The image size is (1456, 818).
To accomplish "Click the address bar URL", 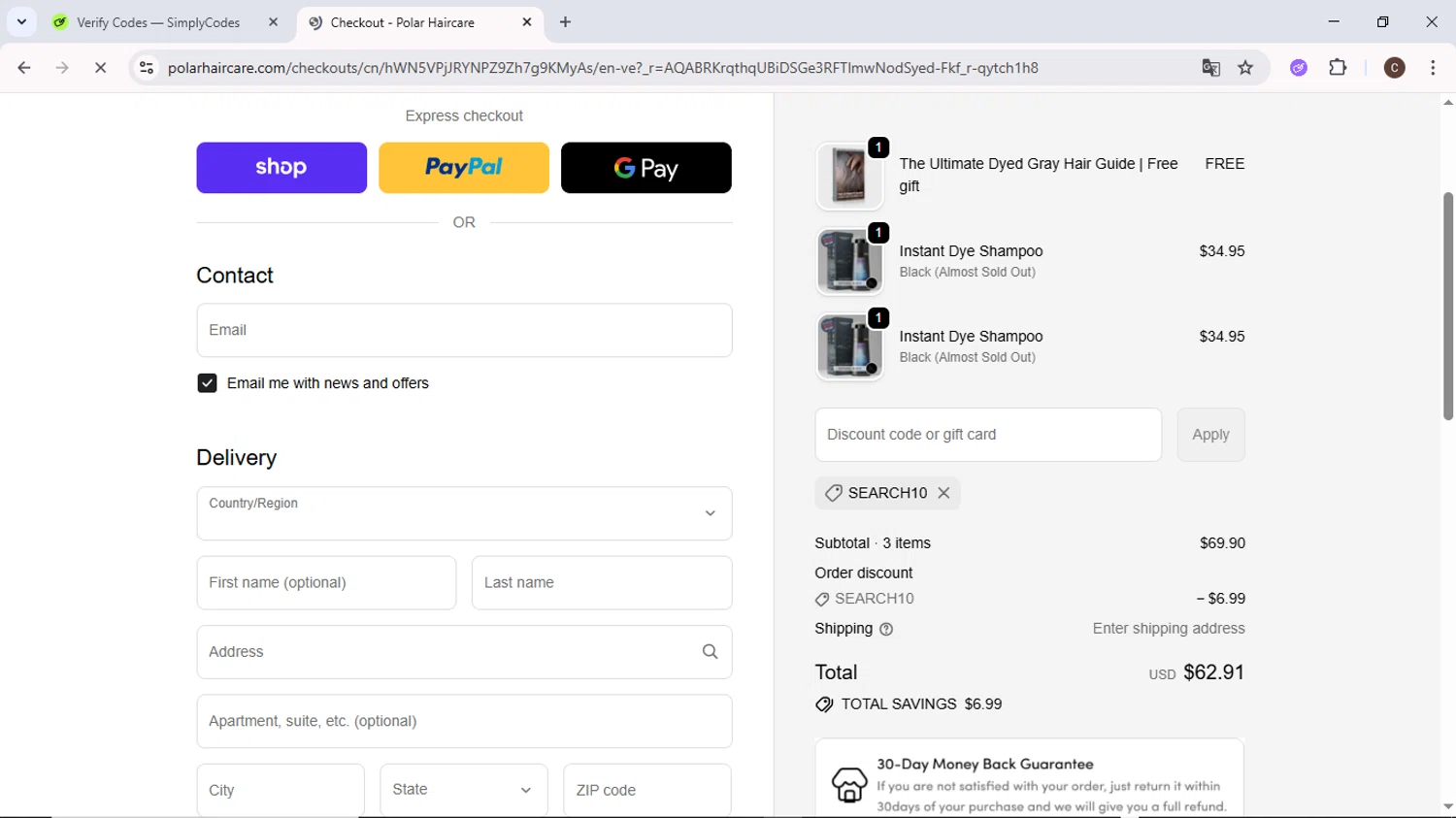I will [603, 68].
